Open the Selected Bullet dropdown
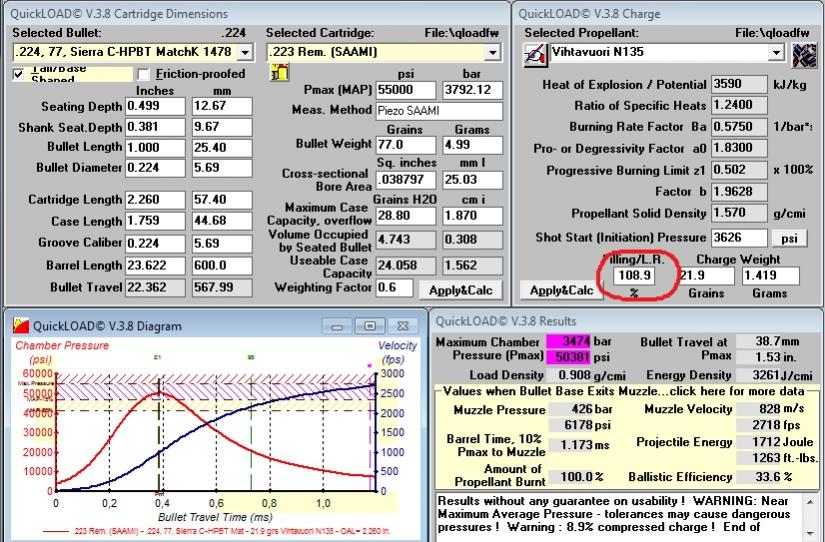The image size is (825, 542). click(x=245, y=52)
